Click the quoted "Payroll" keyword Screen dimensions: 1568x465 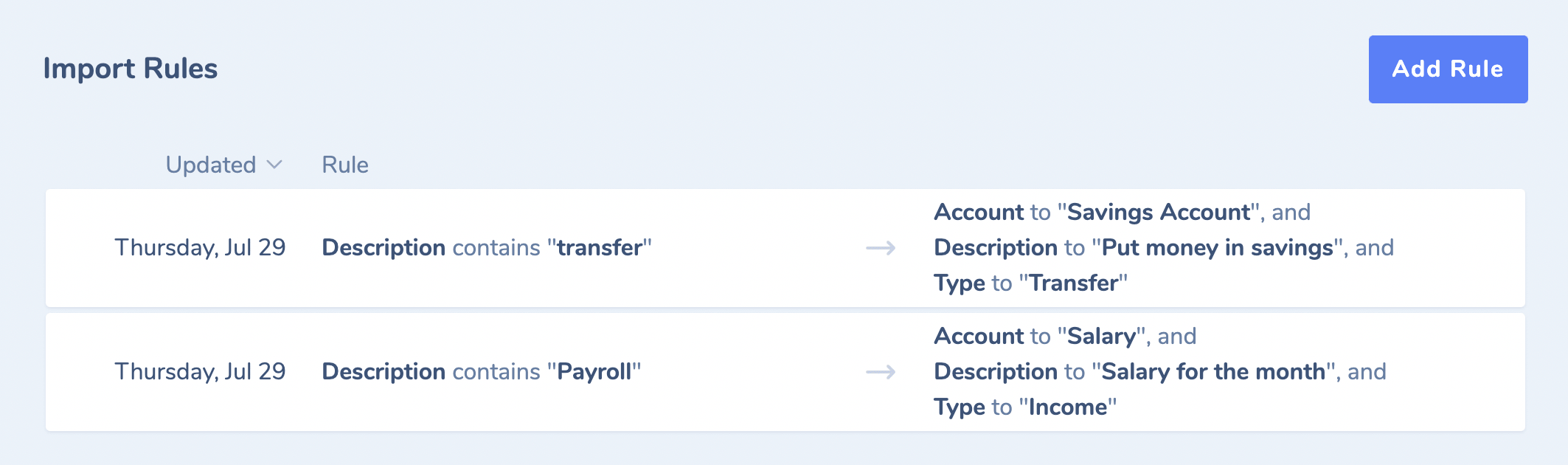point(594,371)
